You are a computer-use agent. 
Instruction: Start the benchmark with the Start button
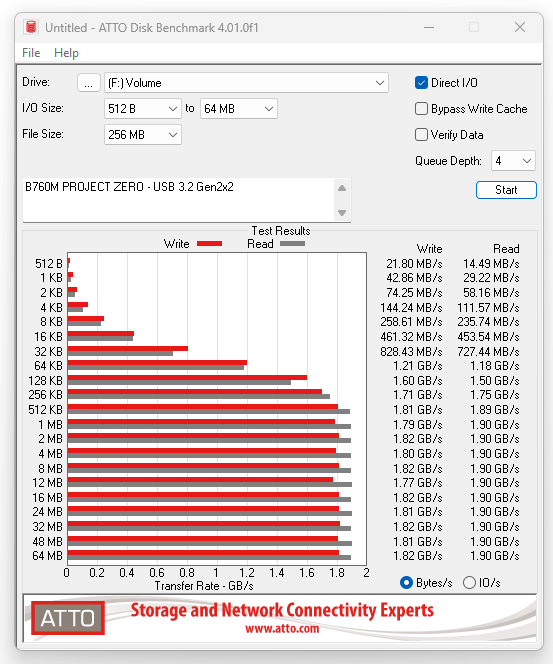[506, 190]
